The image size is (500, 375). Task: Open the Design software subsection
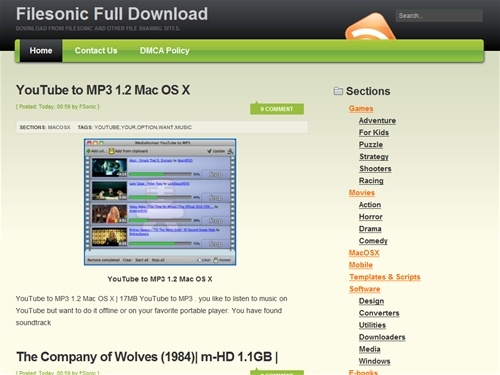pyautogui.click(x=371, y=301)
